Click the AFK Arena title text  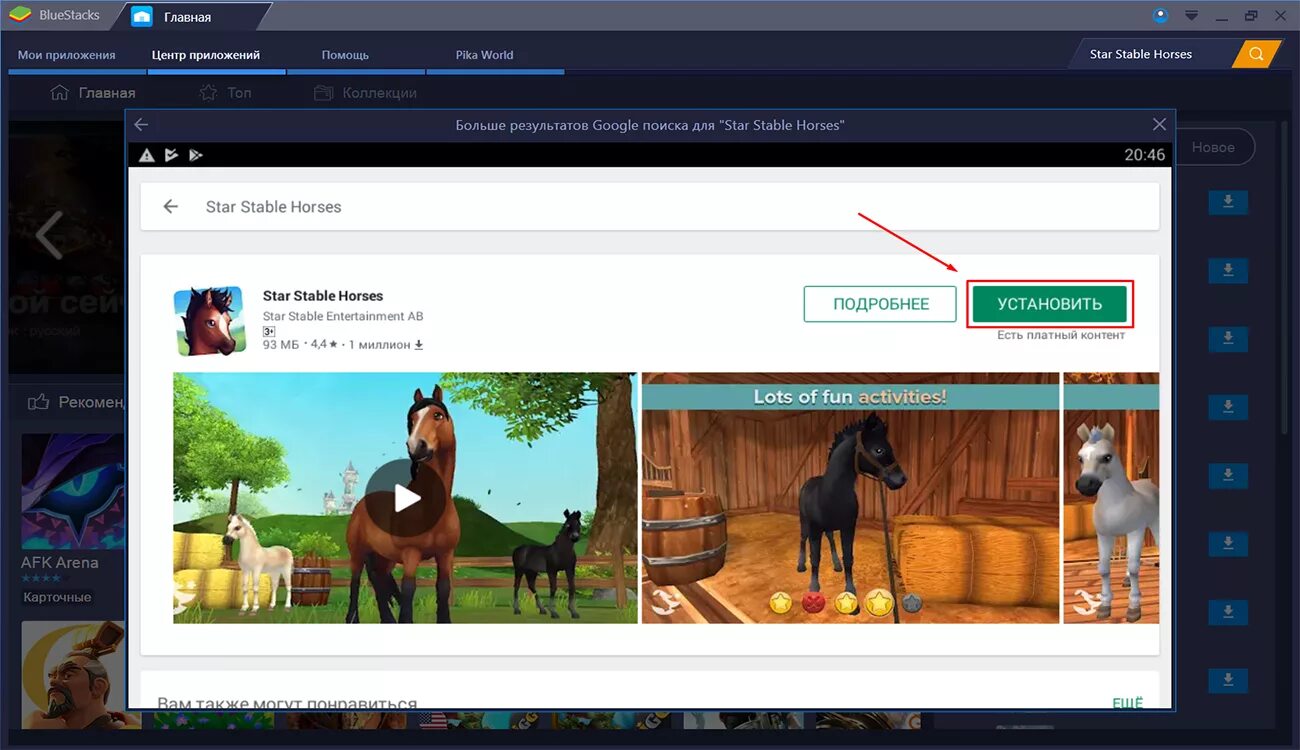click(x=60, y=562)
